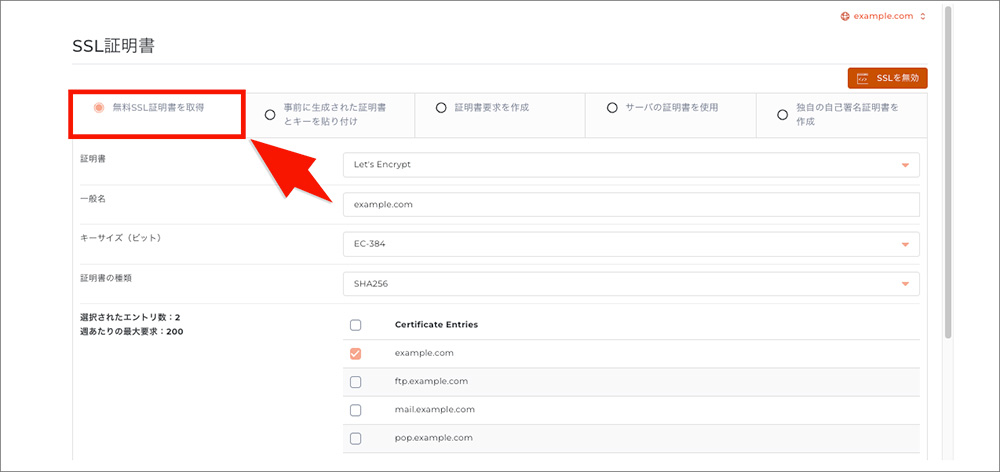Click the page vertical scrollbar
Screen dimensions: 1000x472
tap(948, 172)
